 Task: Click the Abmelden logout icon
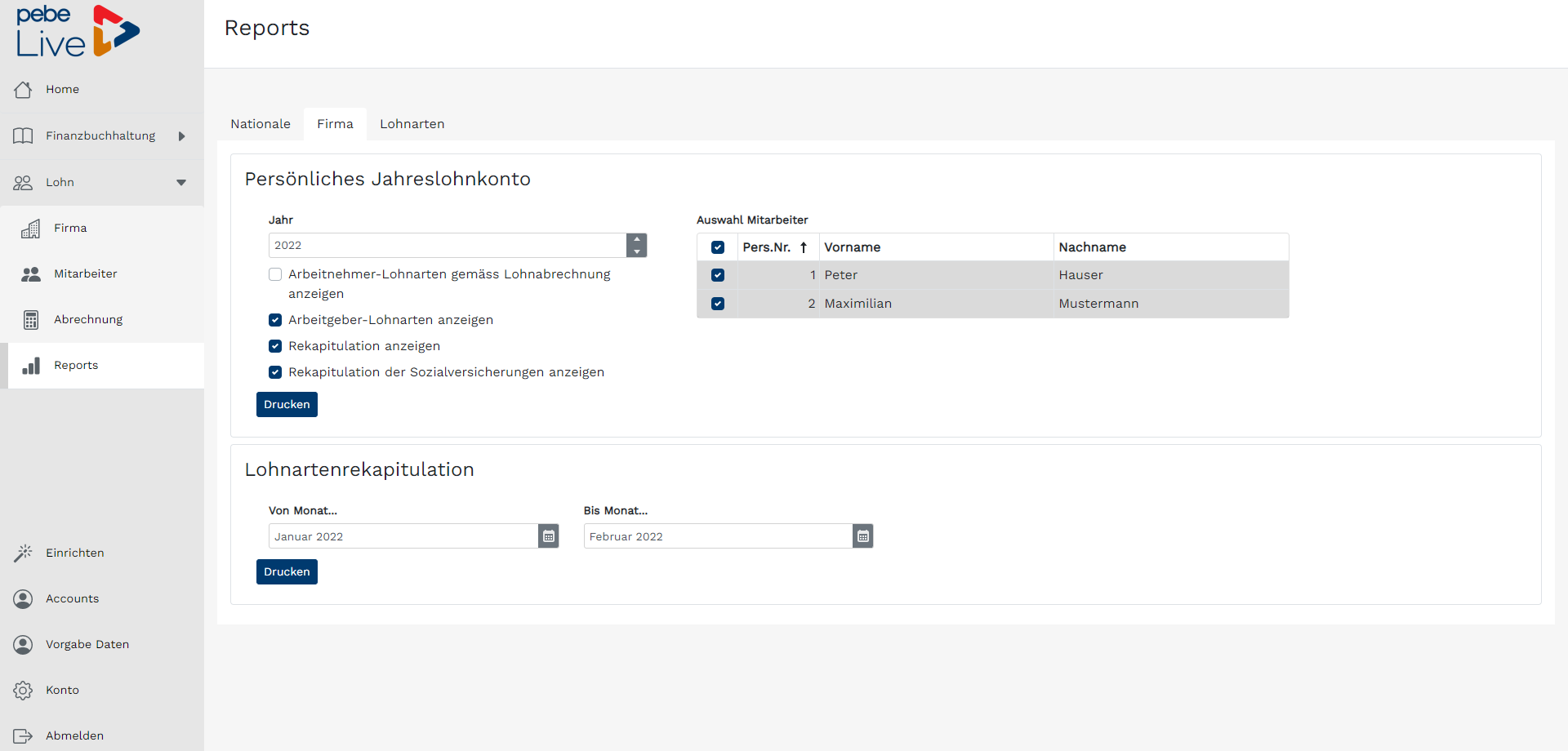coord(23,736)
